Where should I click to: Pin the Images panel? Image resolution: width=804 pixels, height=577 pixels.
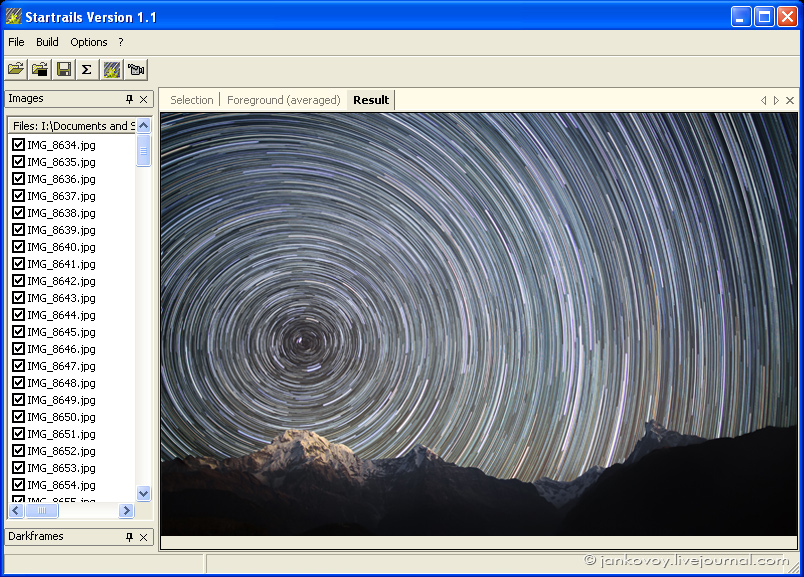tap(129, 99)
